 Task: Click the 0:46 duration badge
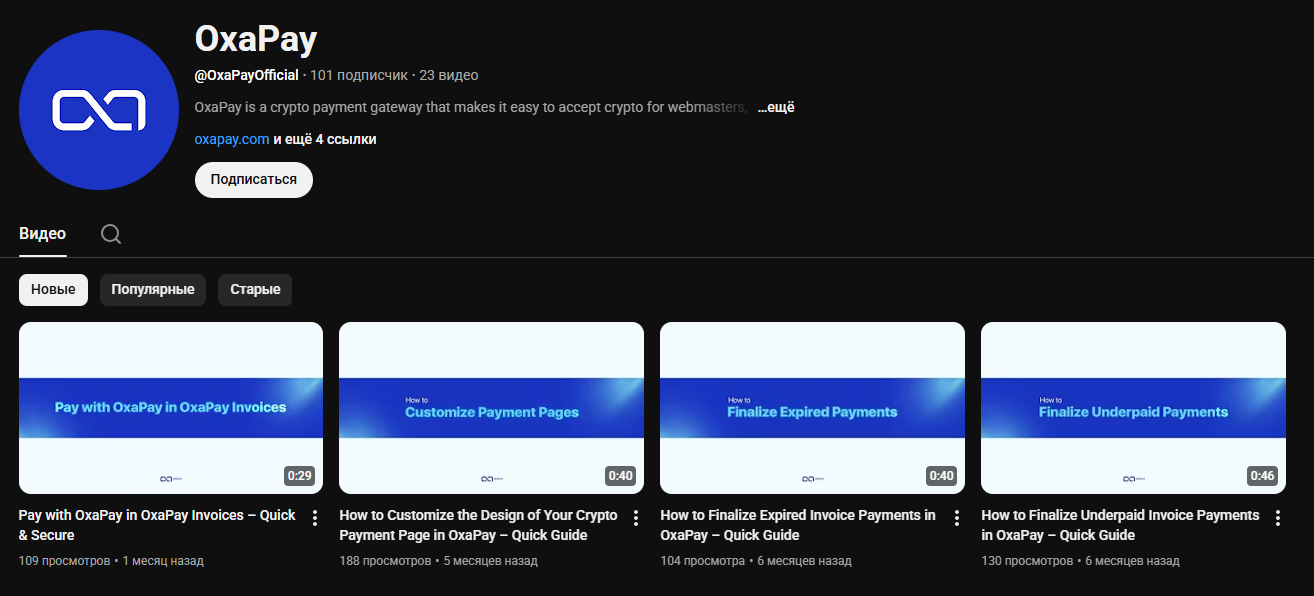coord(1262,476)
